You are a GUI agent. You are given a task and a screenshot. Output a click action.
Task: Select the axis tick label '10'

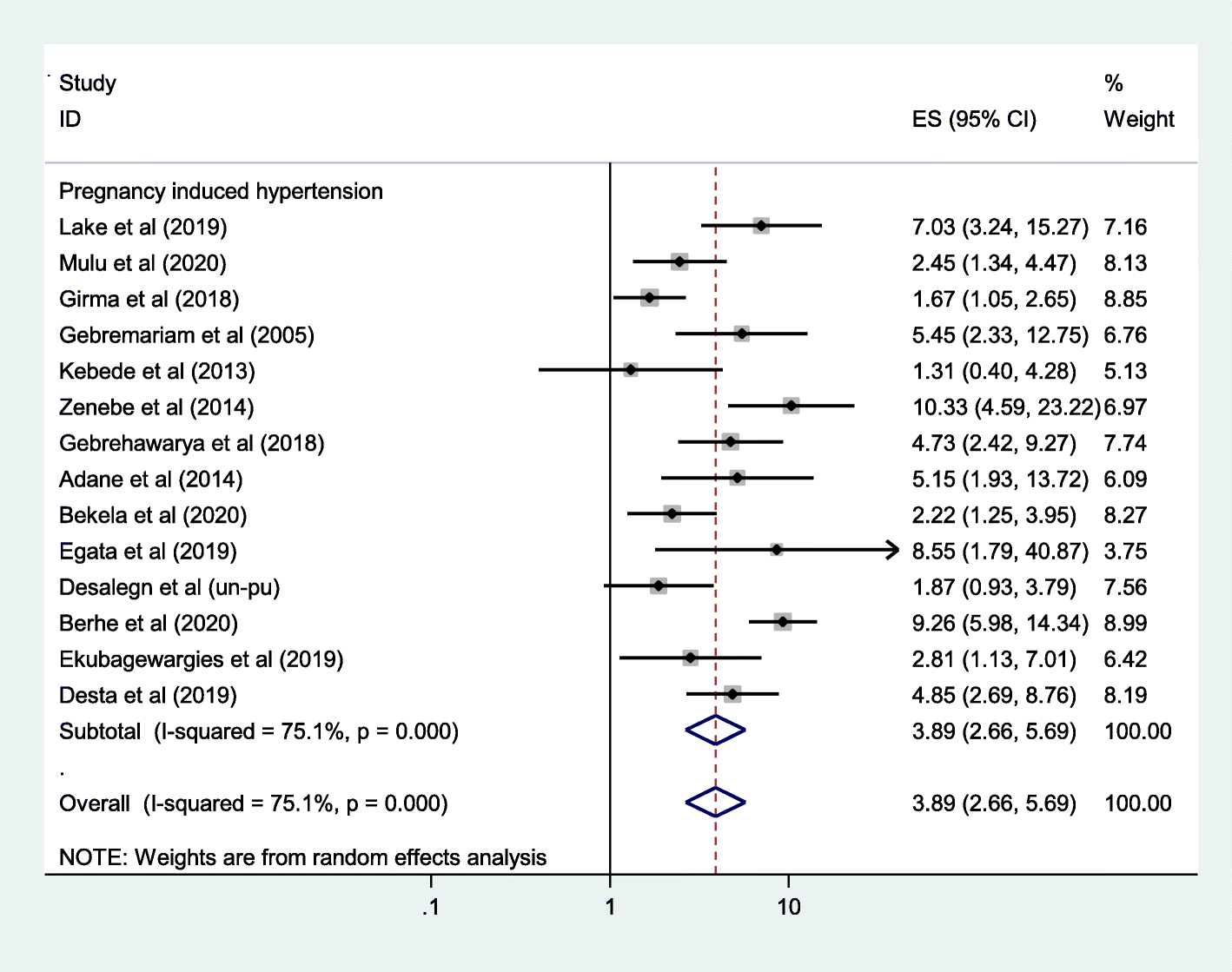coord(789,908)
